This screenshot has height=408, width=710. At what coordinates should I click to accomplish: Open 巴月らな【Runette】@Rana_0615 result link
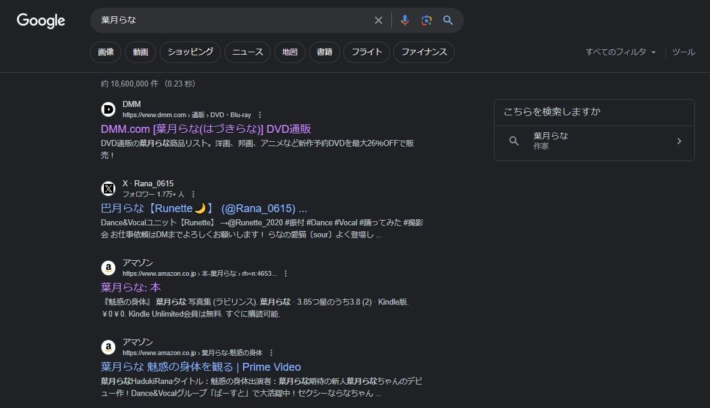(x=204, y=208)
